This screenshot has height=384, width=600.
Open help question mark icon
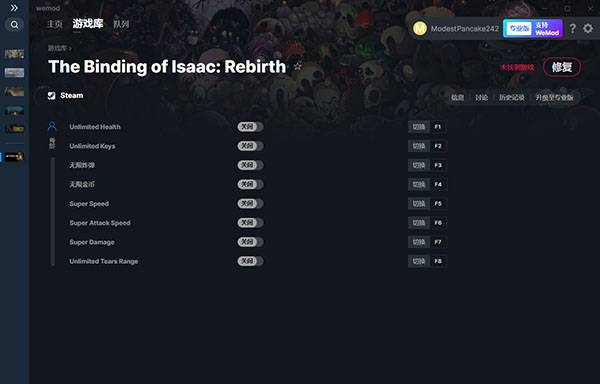[572, 29]
